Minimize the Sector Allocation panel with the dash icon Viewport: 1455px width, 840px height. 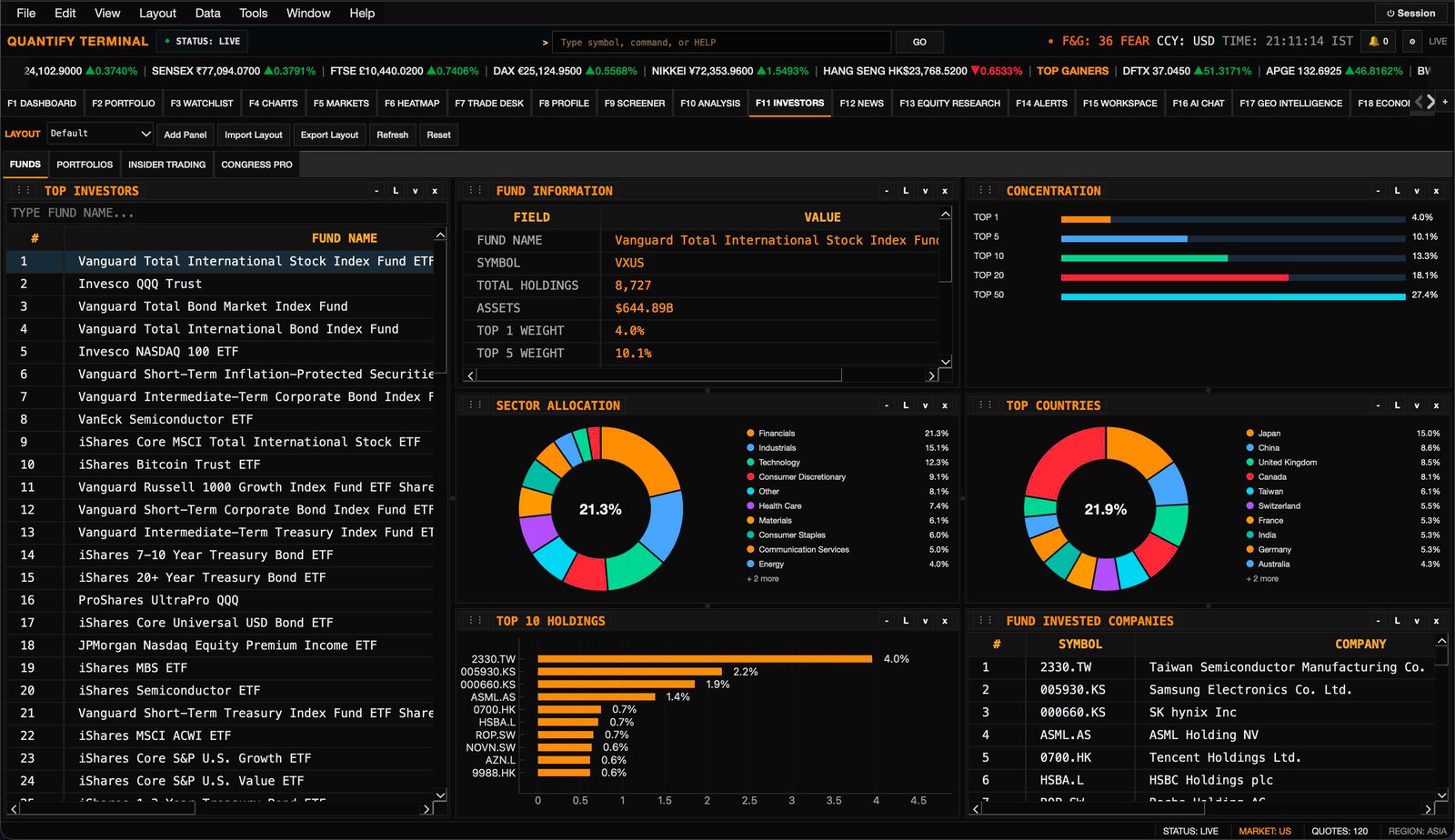coord(887,405)
